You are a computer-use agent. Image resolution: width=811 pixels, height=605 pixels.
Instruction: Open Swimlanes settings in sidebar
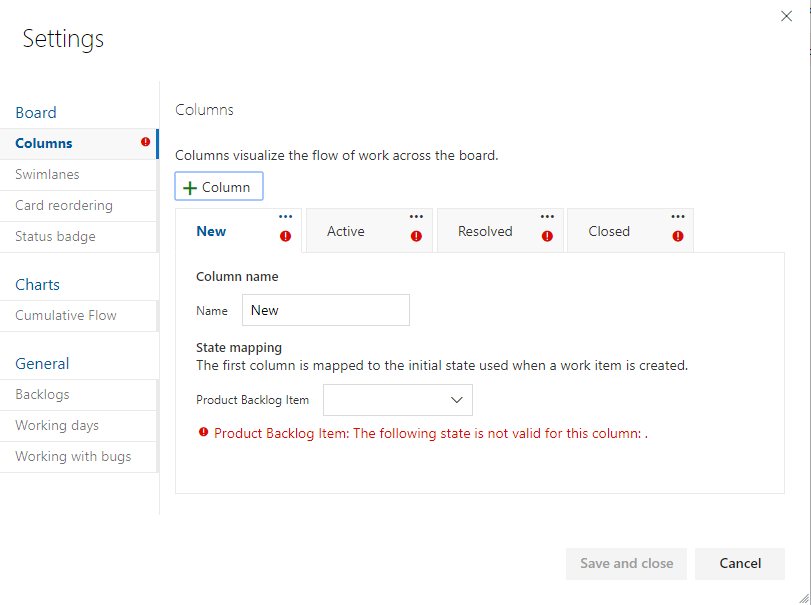click(48, 174)
